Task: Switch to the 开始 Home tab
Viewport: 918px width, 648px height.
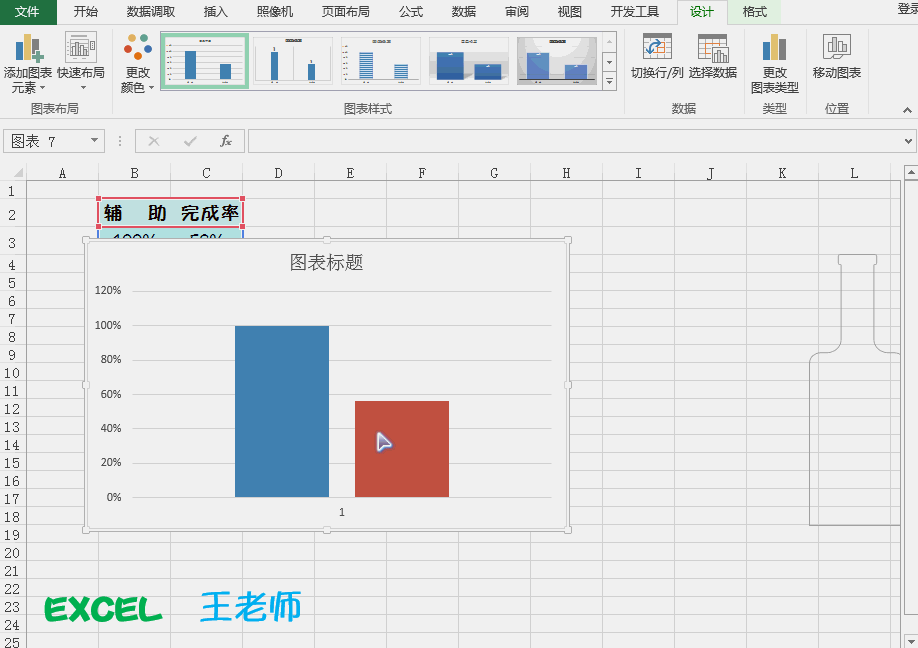Action: (x=85, y=12)
